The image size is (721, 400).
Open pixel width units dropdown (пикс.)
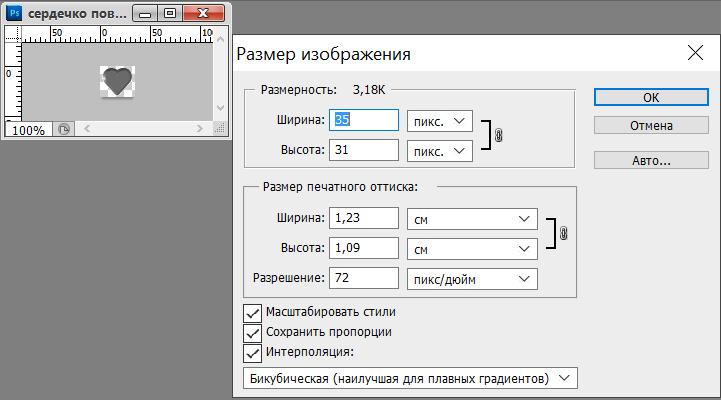440,121
